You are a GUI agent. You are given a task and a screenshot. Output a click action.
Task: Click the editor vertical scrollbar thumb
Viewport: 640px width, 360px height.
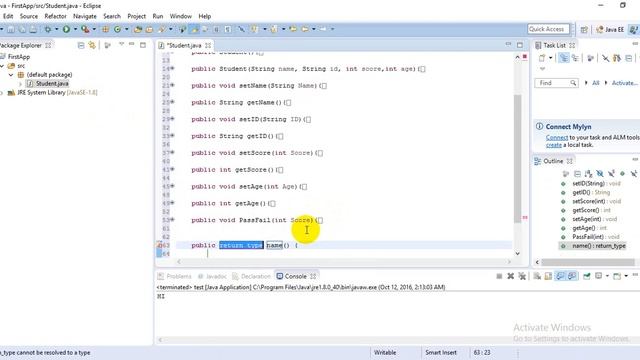coord(518,158)
